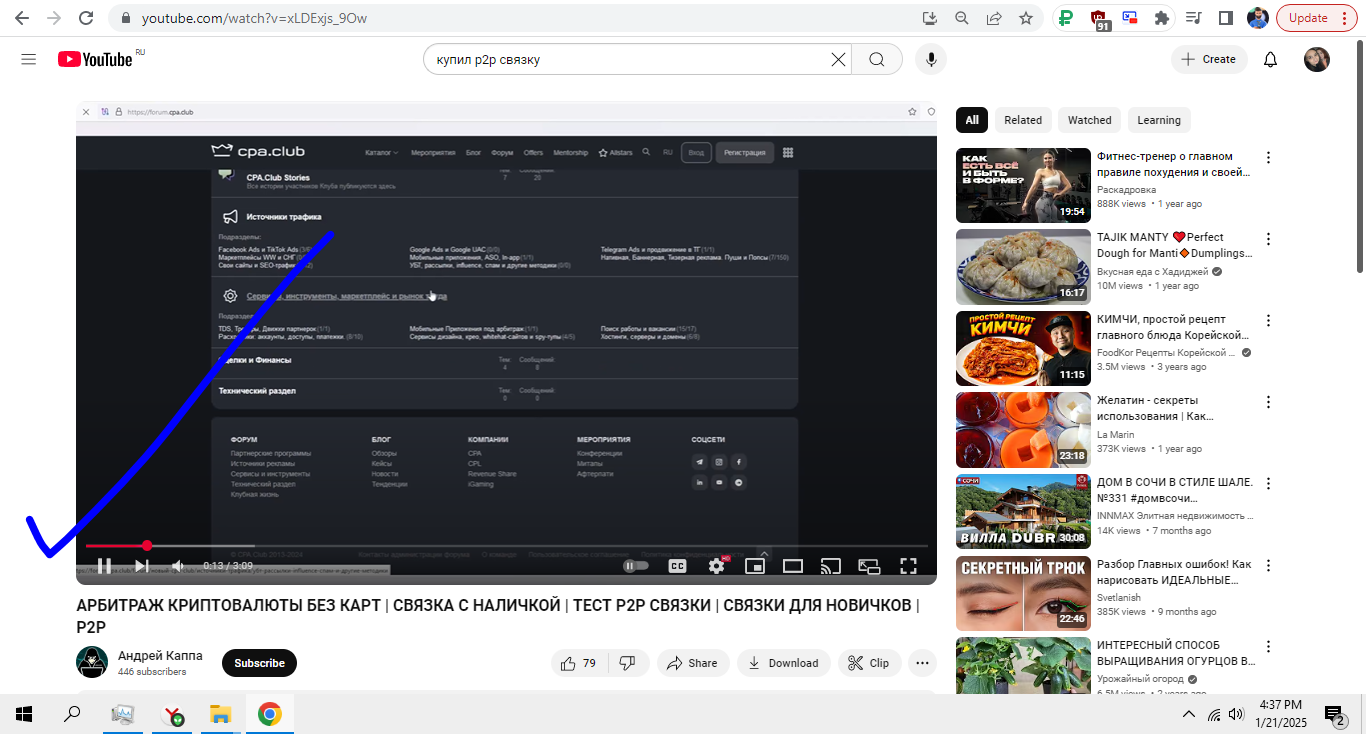The width and height of the screenshot is (1366, 734).
Task: Click the Download button
Action: 784,663
